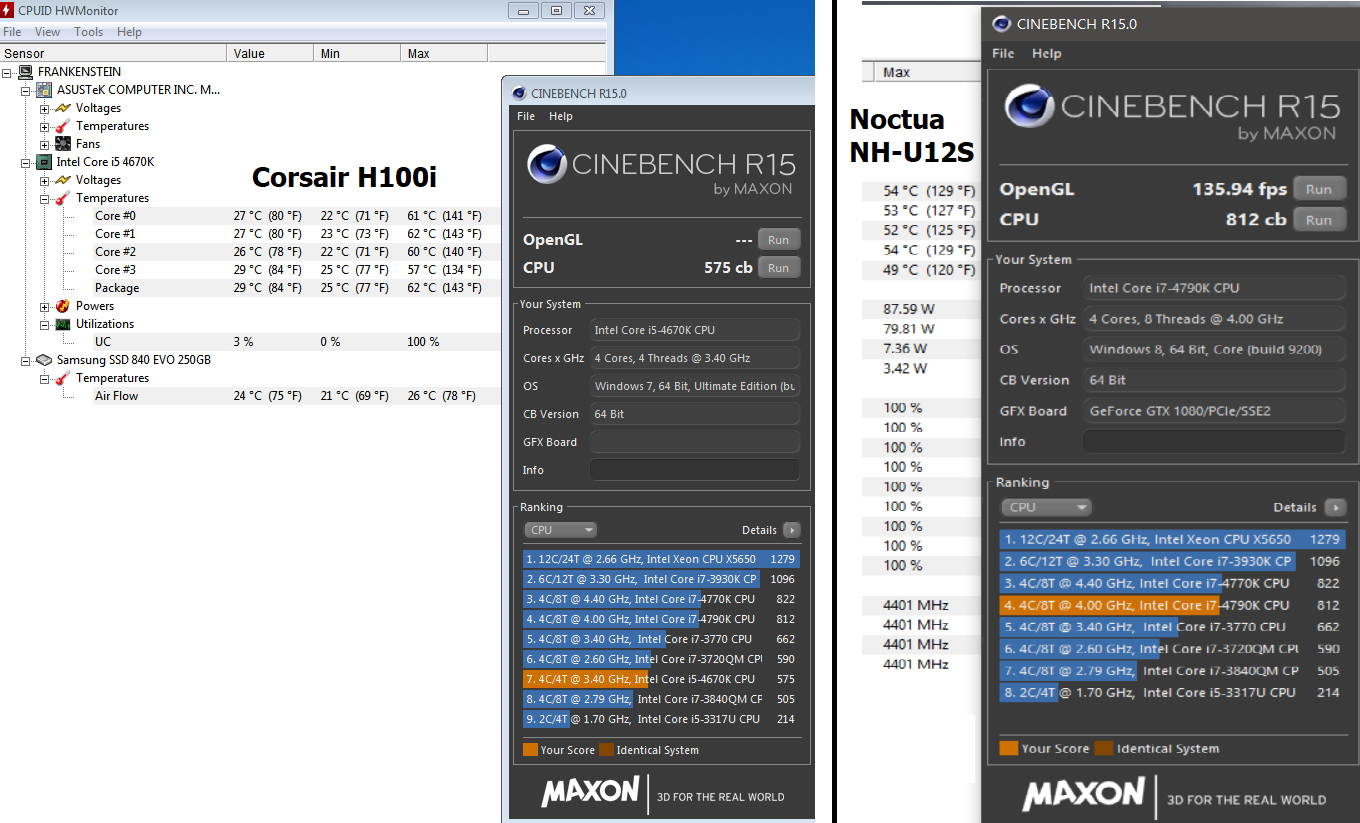Open ranking Details in left Cinebench

(x=791, y=530)
